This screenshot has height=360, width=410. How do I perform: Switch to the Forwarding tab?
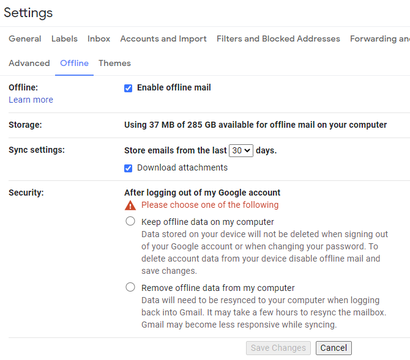tap(380, 39)
